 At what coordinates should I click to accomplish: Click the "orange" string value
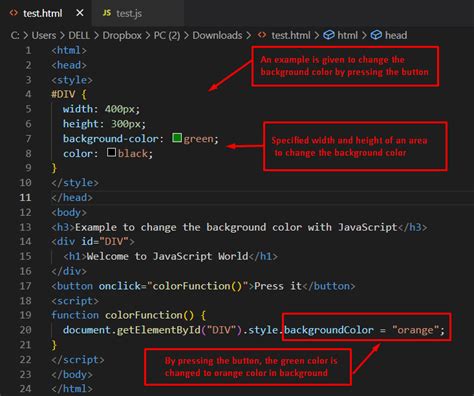tap(415, 330)
